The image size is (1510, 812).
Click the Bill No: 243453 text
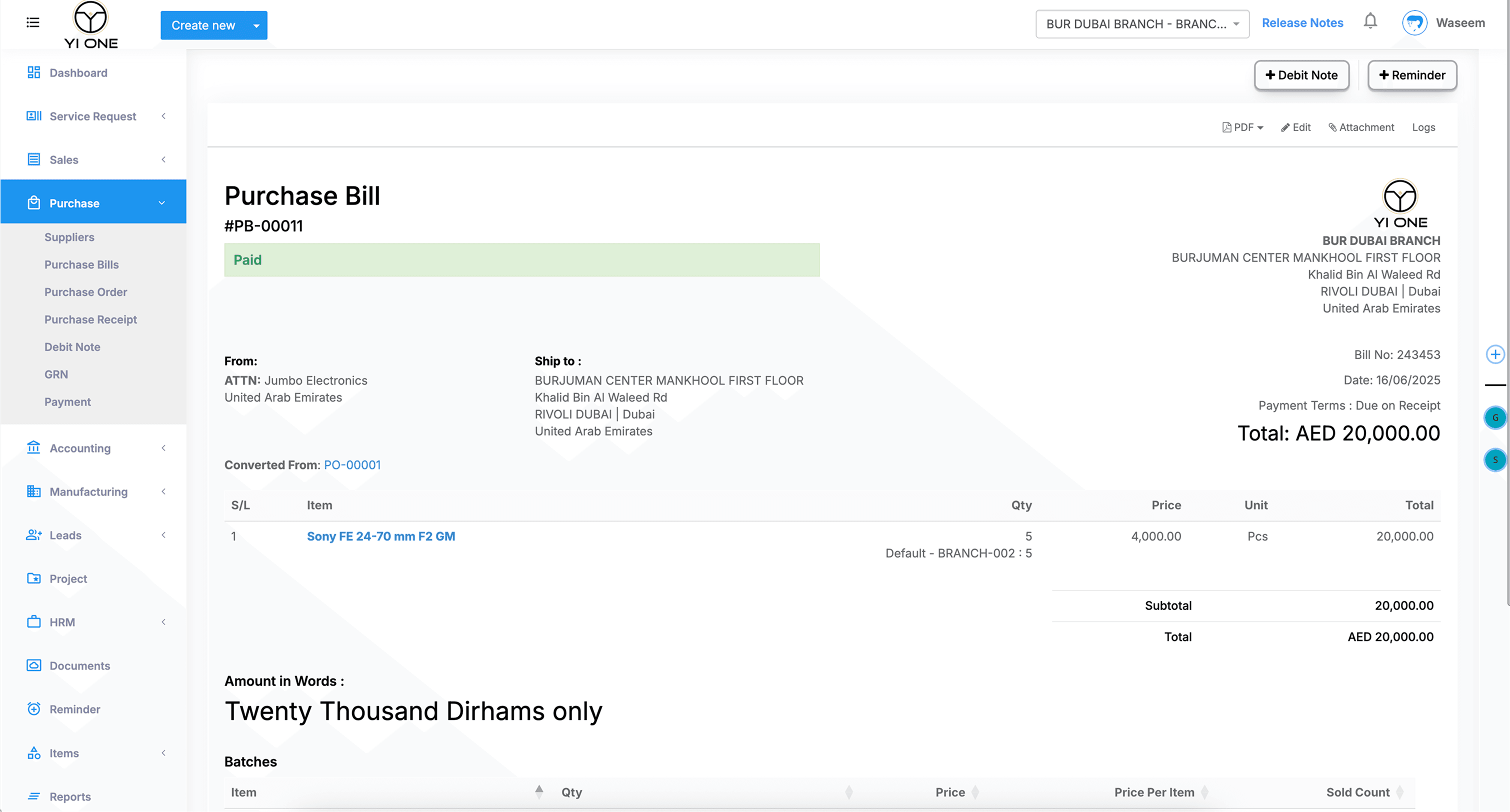[x=1397, y=354]
